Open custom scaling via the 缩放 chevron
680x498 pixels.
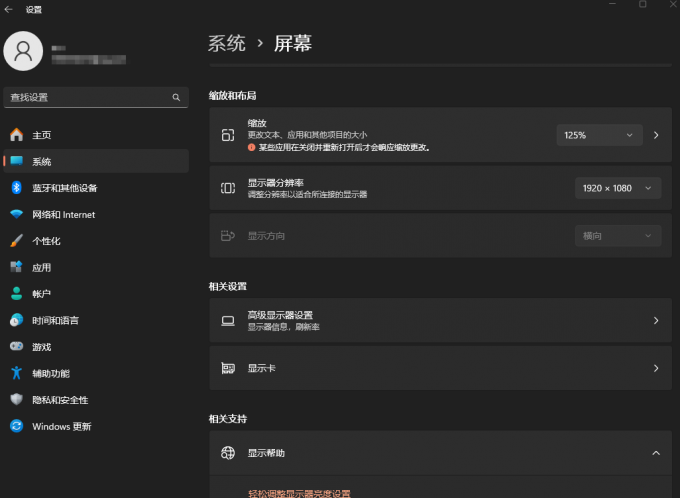tap(656, 135)
